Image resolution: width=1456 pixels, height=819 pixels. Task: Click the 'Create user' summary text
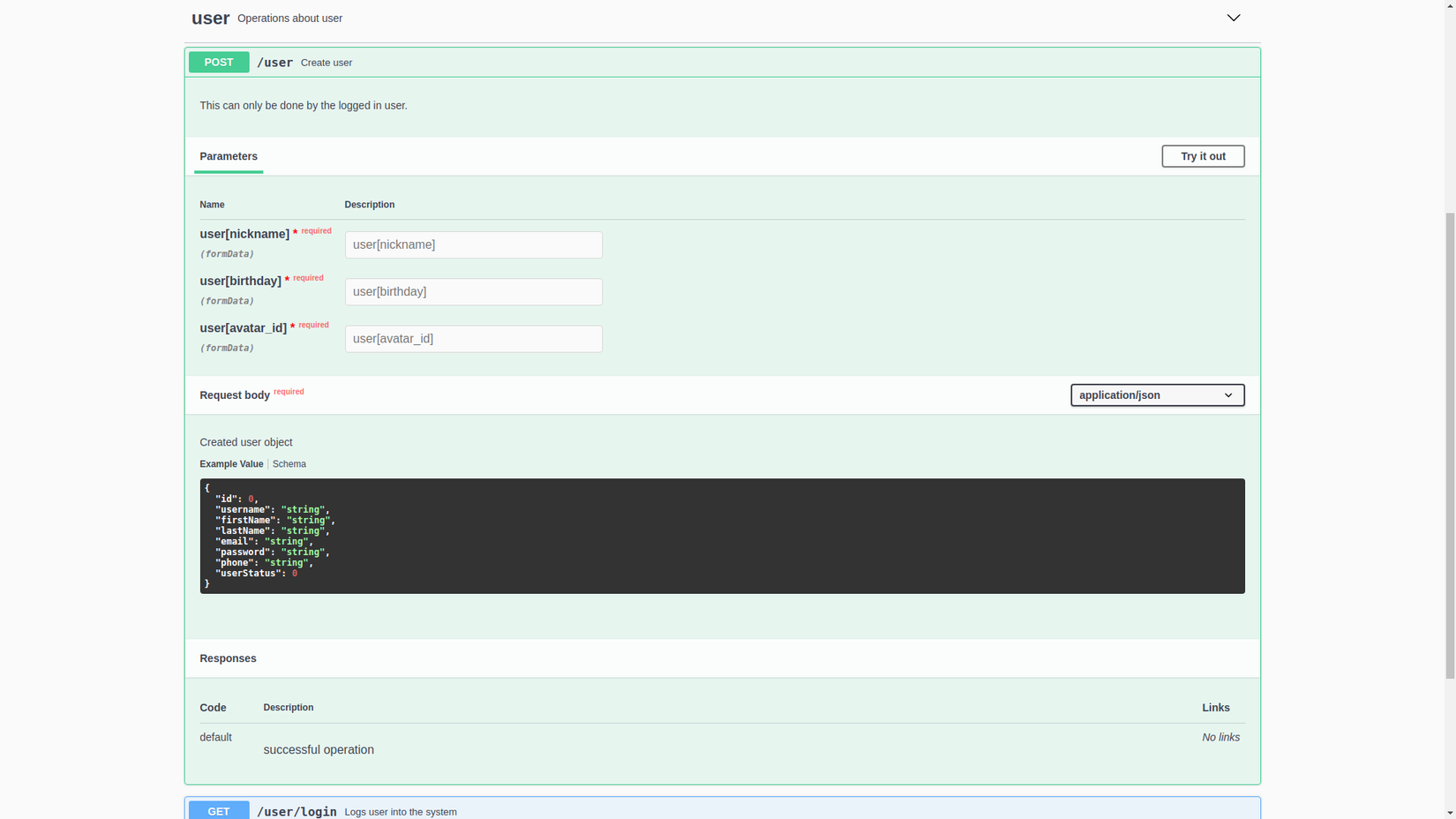326,63
